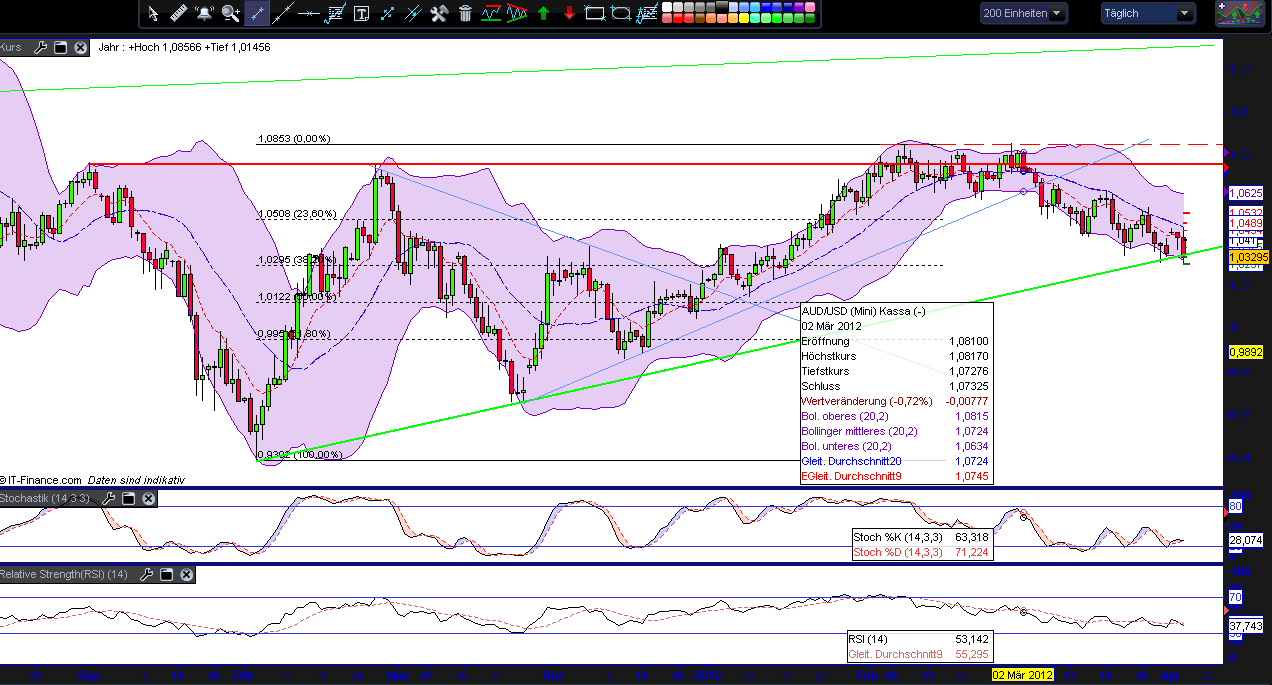1272x685 pixels.
Task: Open the alarm bell alert tool
Action: 205,13
